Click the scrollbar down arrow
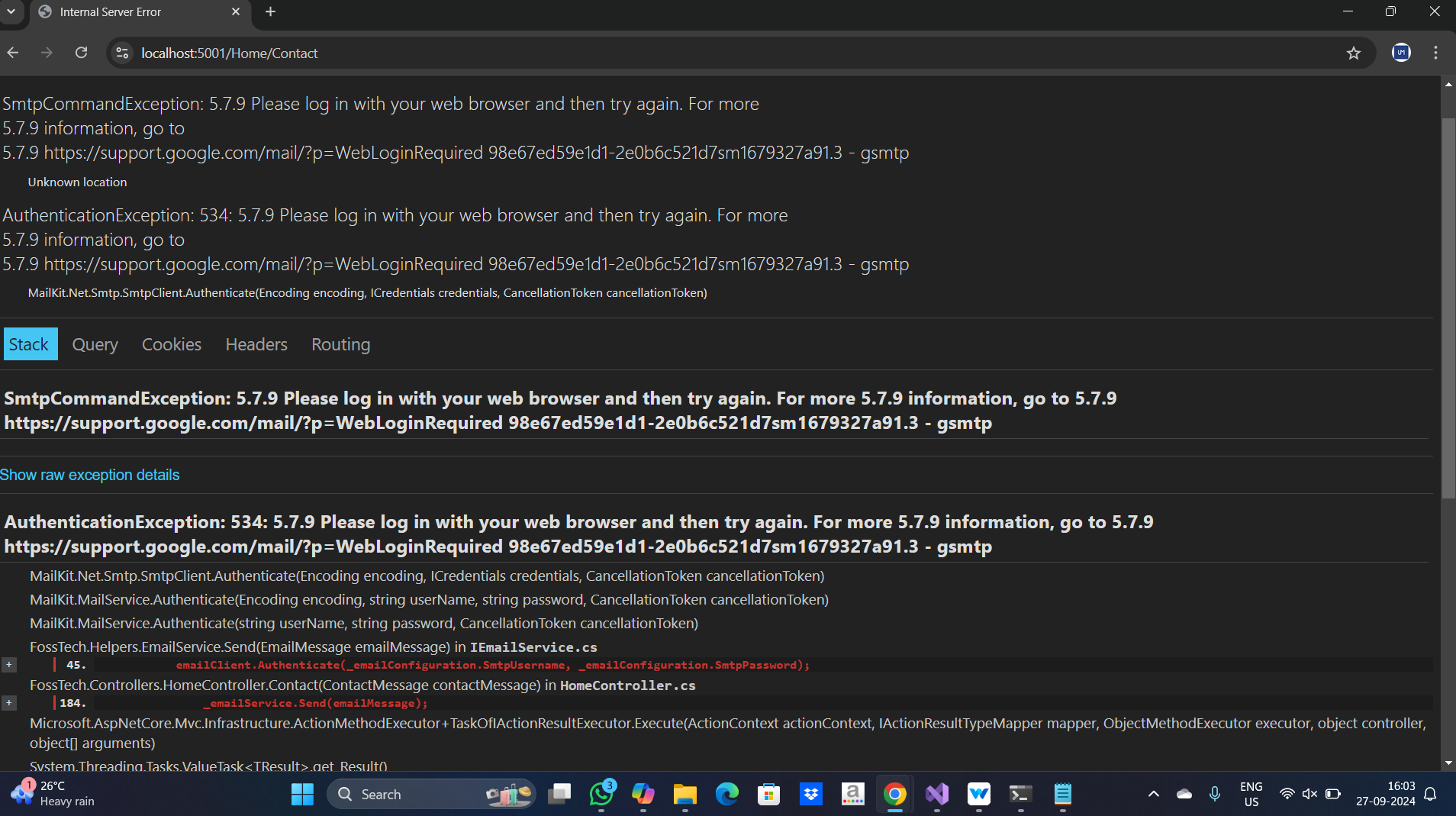Image resolution: width=1456 pixels, height=816 pixels. [1448, 763]
